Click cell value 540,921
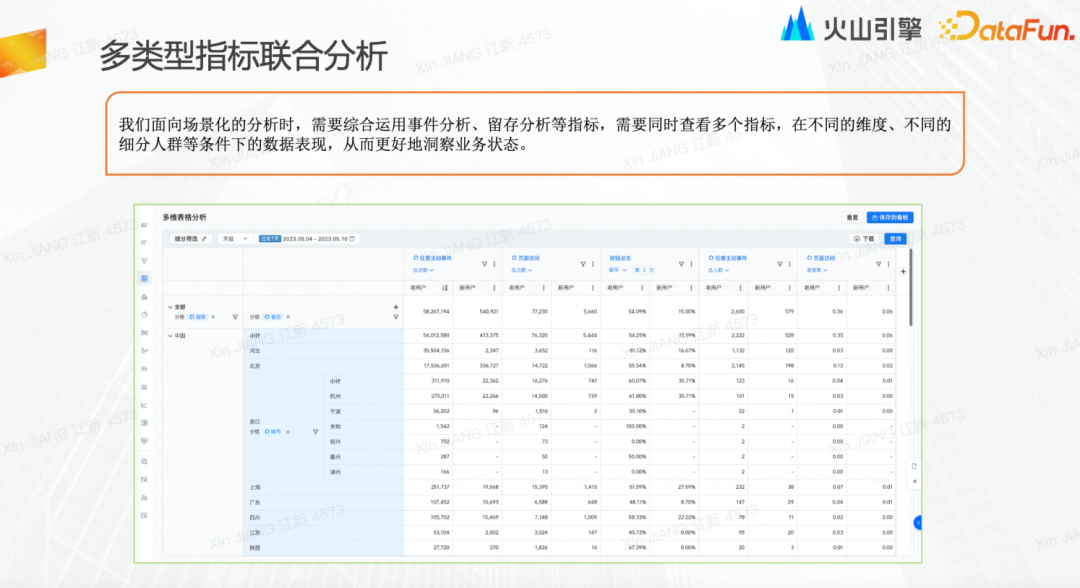1080x588 pixels. (x=488, y=312)
